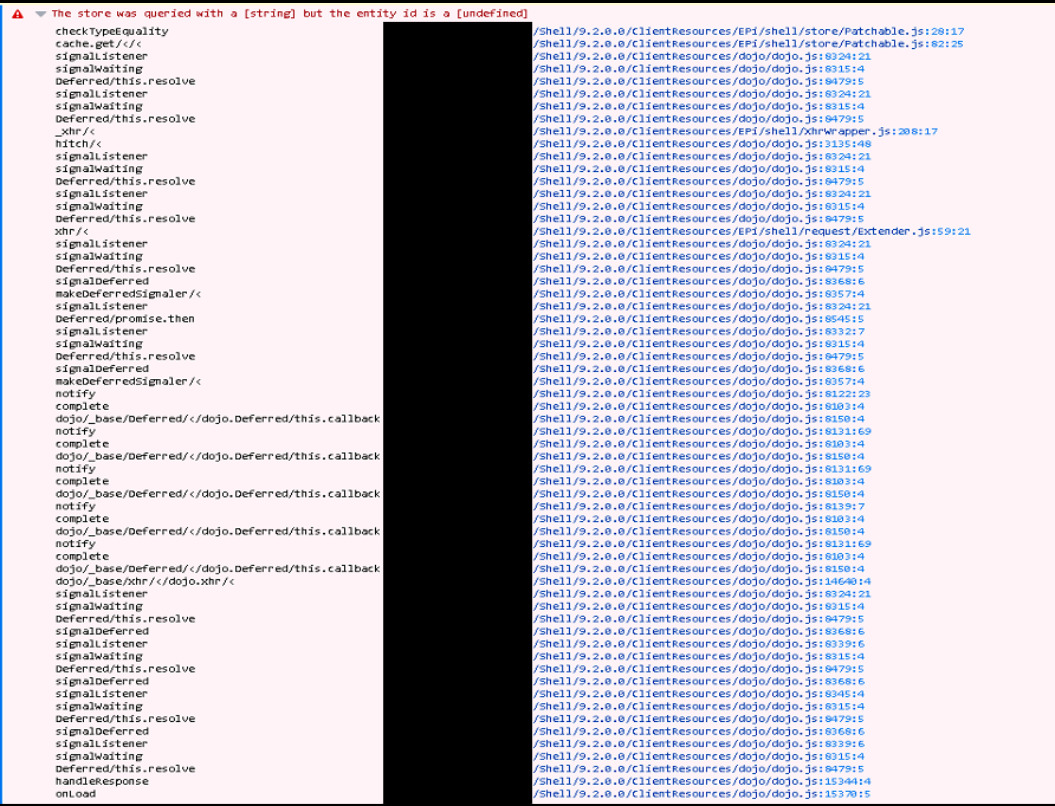This screenshot has width=1055, height=806.
Task: Select the Deferred/promise.then stack frame
Action: [125, 319]
